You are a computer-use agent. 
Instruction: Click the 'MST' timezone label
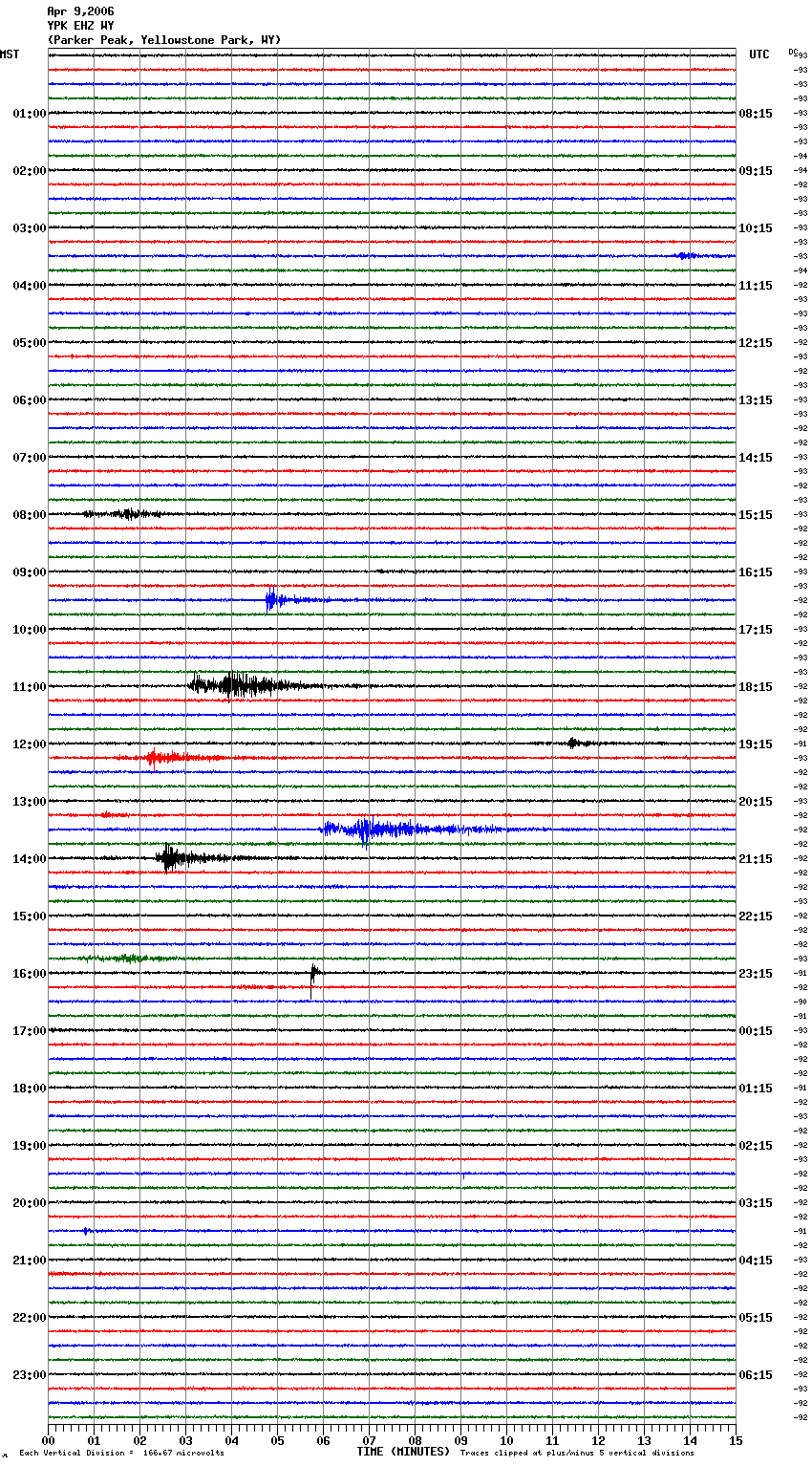tap(10, 54)
